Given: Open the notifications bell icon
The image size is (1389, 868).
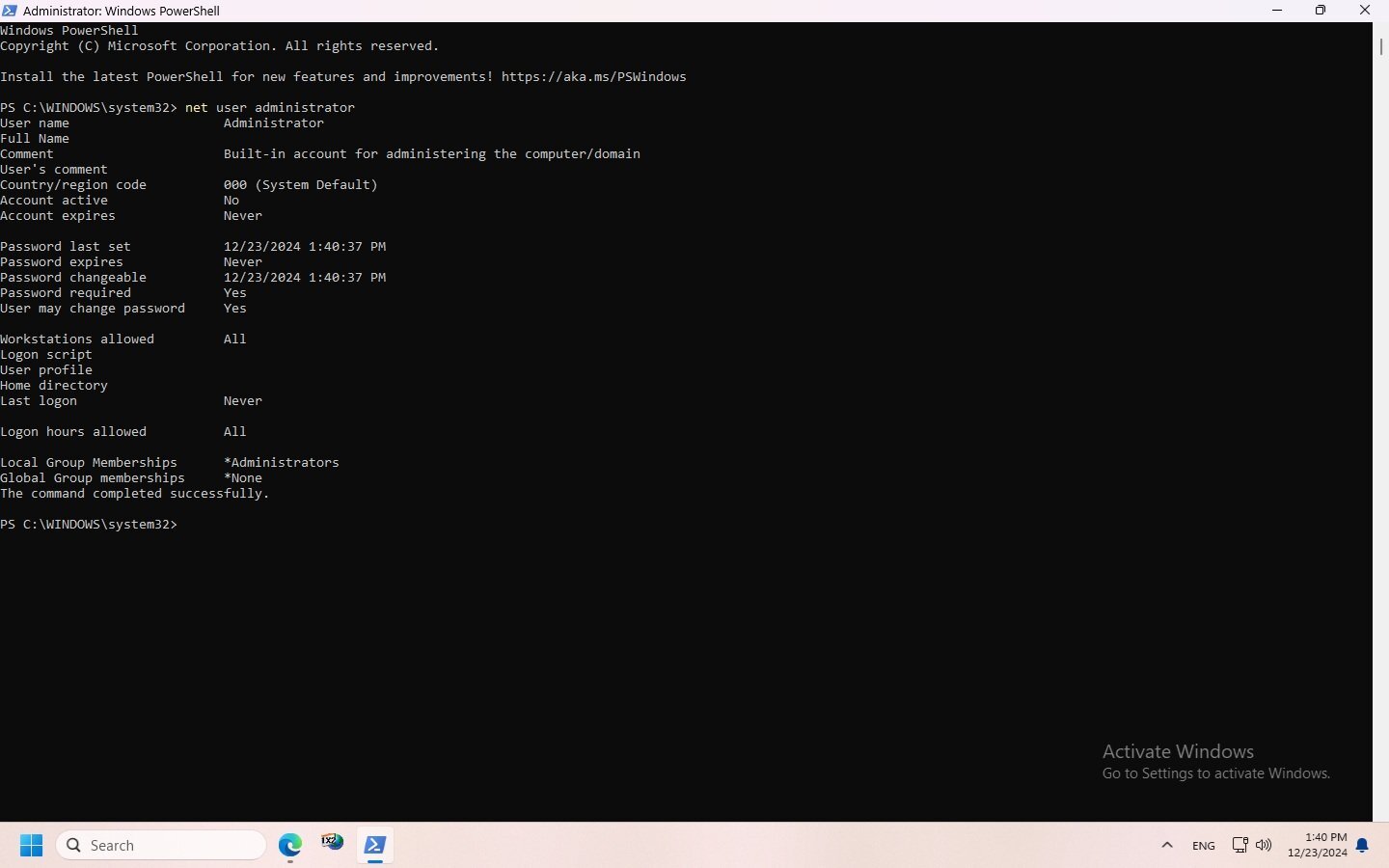Looking at the screenshot, I should 1363,846.
